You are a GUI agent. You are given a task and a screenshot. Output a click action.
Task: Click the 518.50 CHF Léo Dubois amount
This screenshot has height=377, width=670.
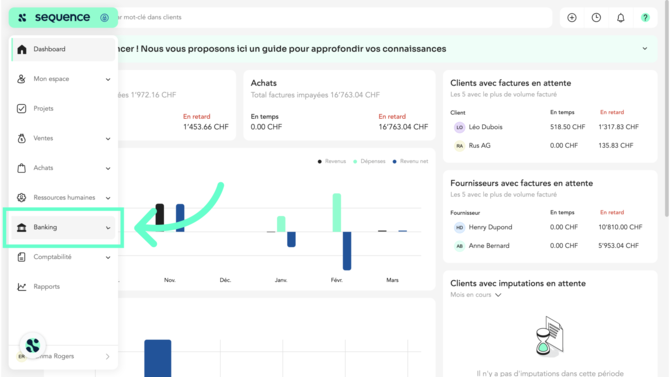coord(567,127)
